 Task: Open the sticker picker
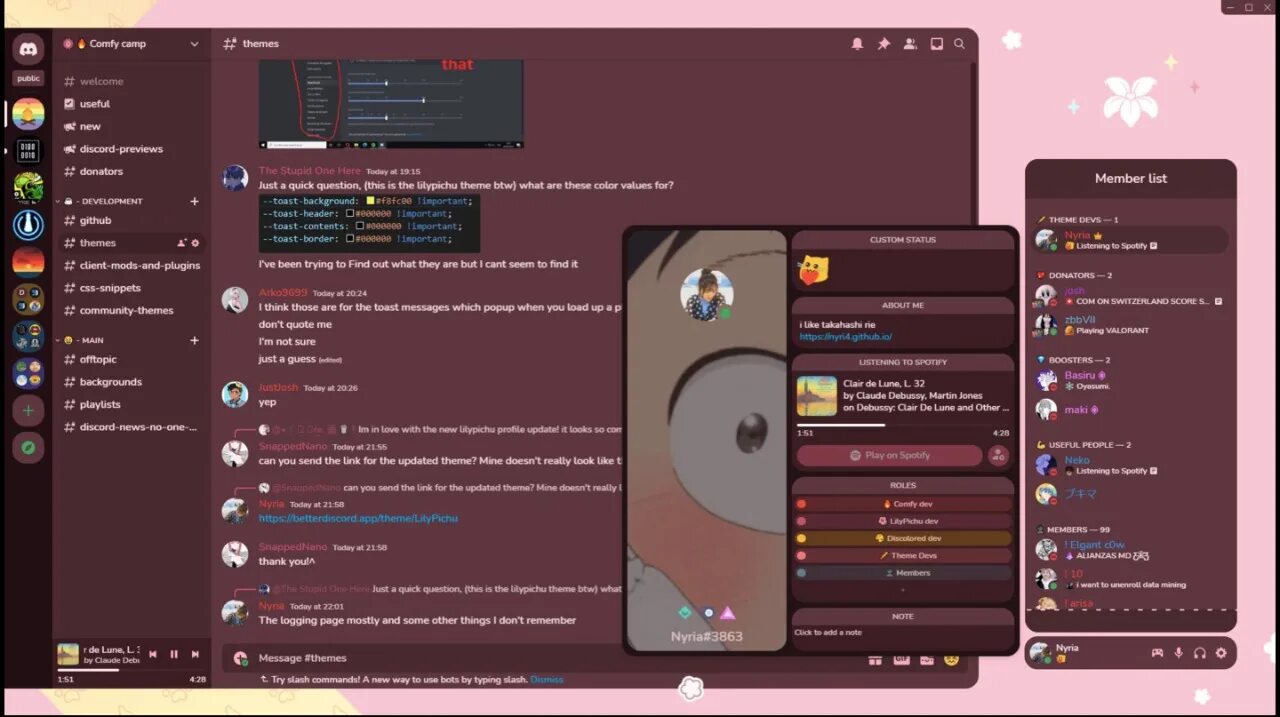point(926,659)
